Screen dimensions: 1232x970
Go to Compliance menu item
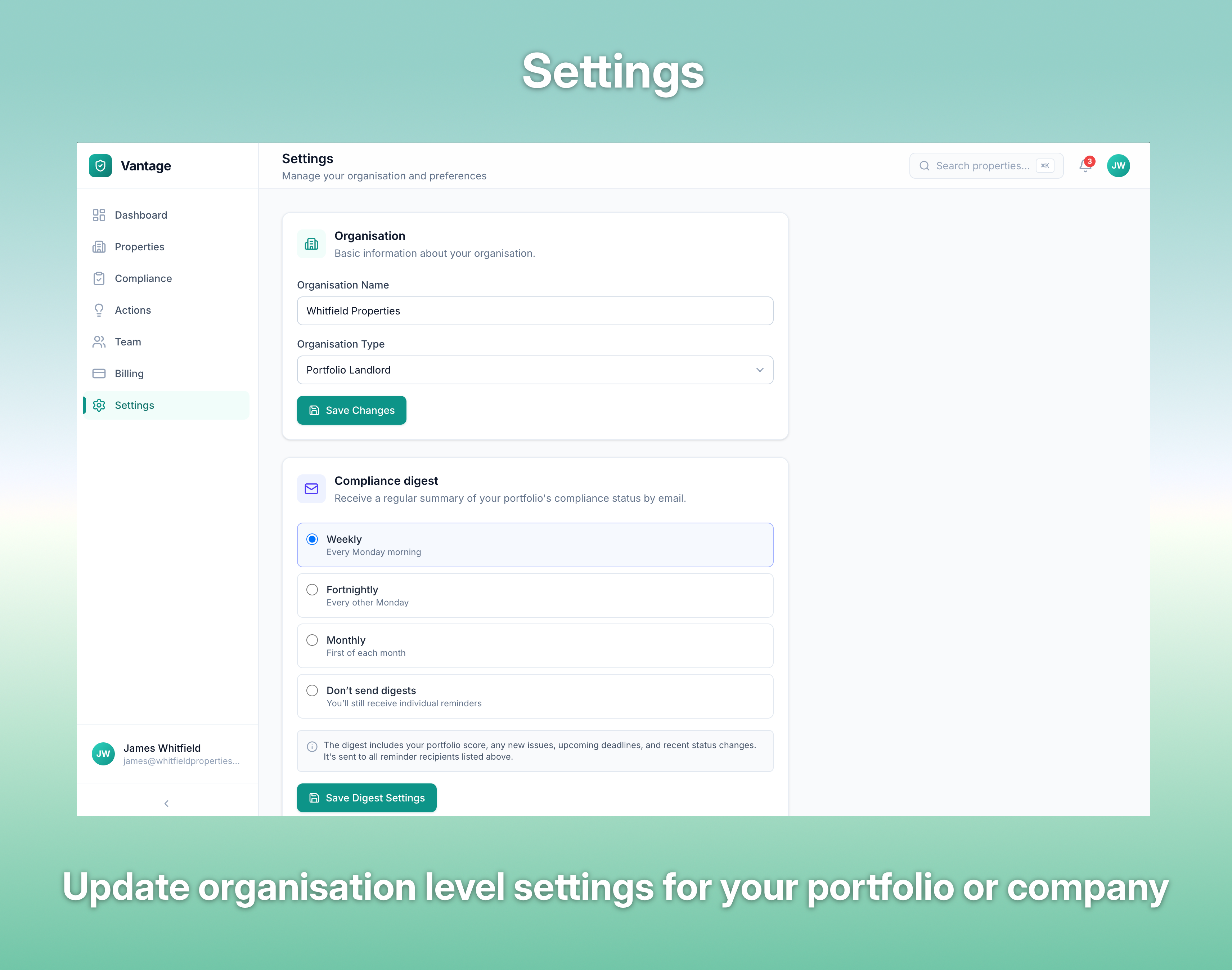166,279
